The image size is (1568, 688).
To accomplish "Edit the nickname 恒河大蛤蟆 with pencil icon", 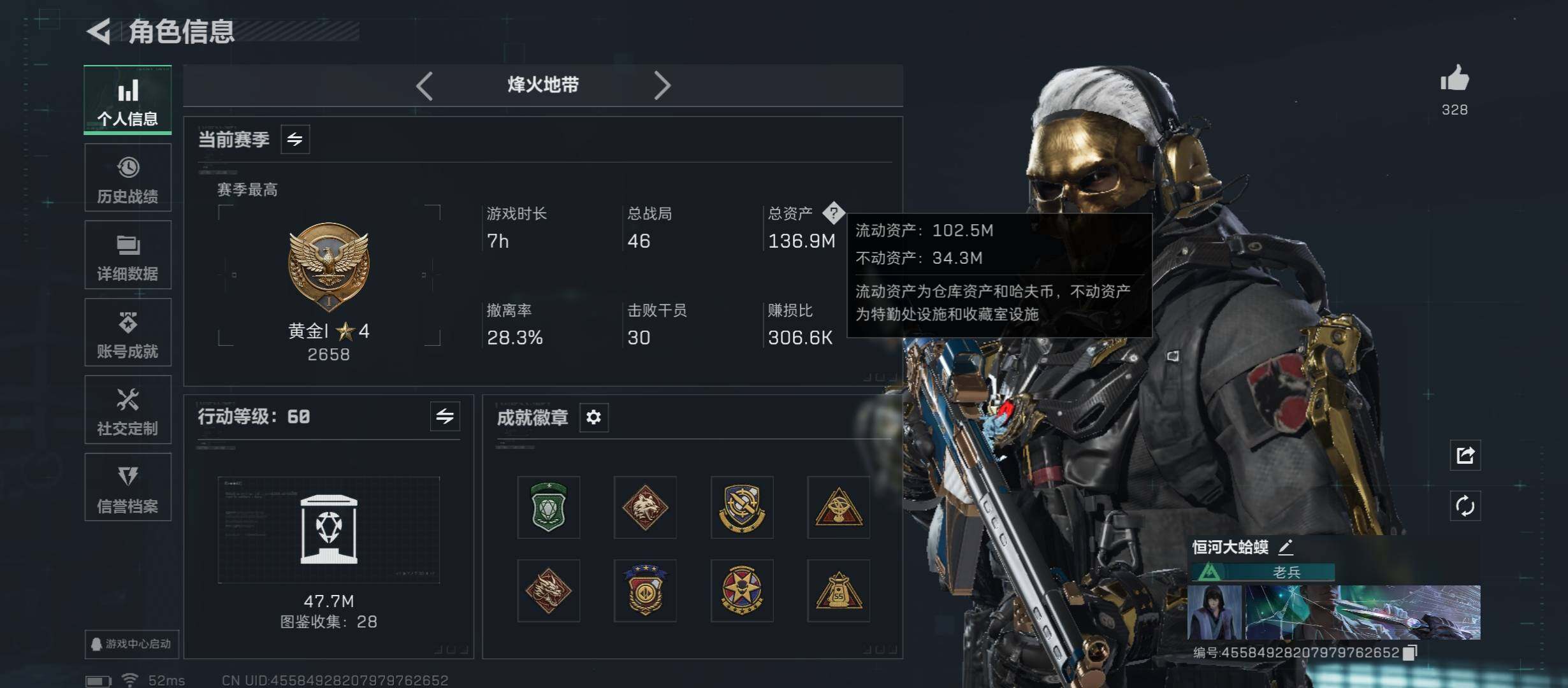I will tap(1286, 547).
